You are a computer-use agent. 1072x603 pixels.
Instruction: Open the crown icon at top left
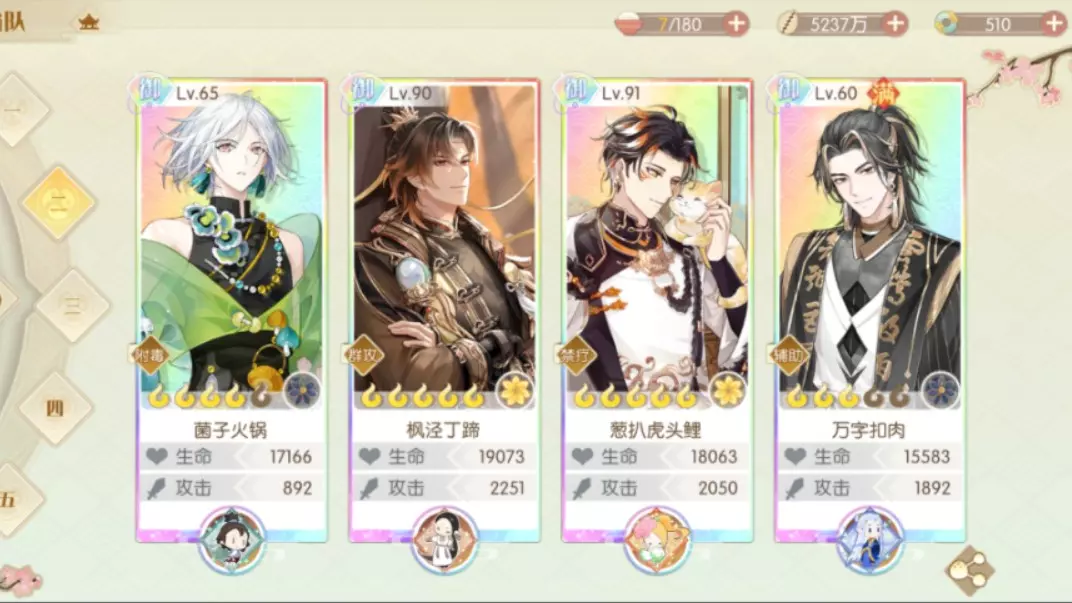point(88,23)
